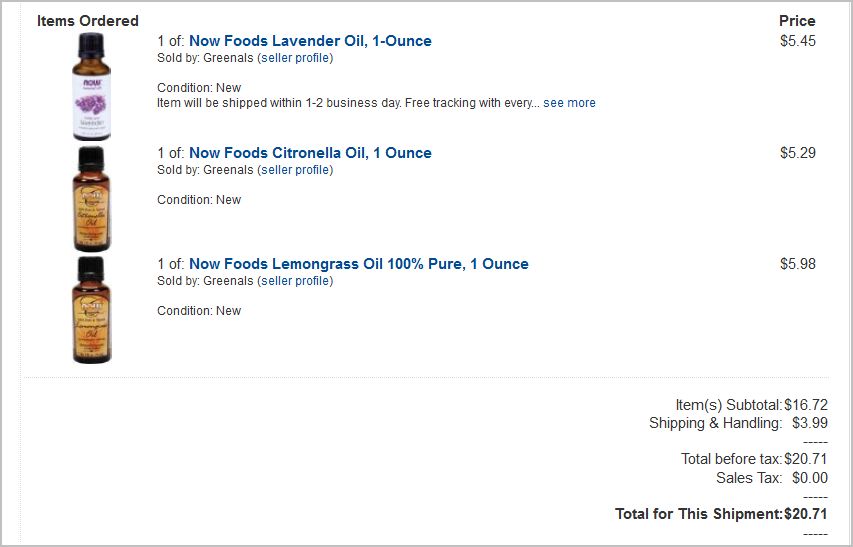
Task: Click the Item(s) Subtotal $16.72 amount
Action: (x=806, y=405)
